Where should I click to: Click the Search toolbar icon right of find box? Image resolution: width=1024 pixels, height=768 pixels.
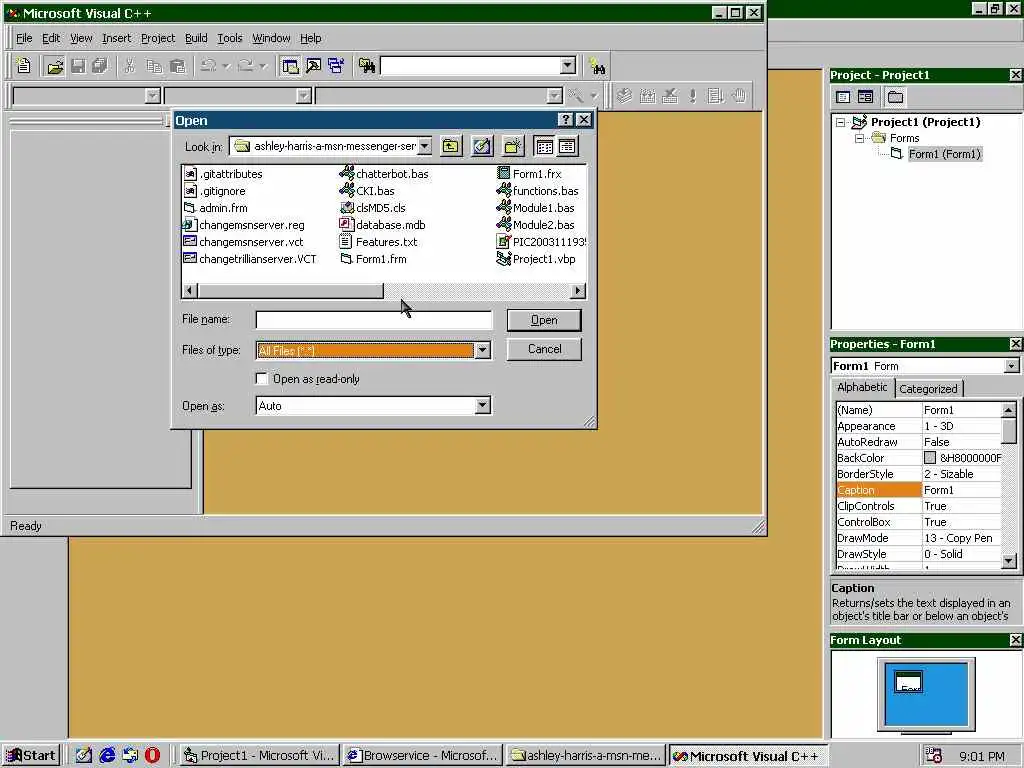(x=597, y=66)
